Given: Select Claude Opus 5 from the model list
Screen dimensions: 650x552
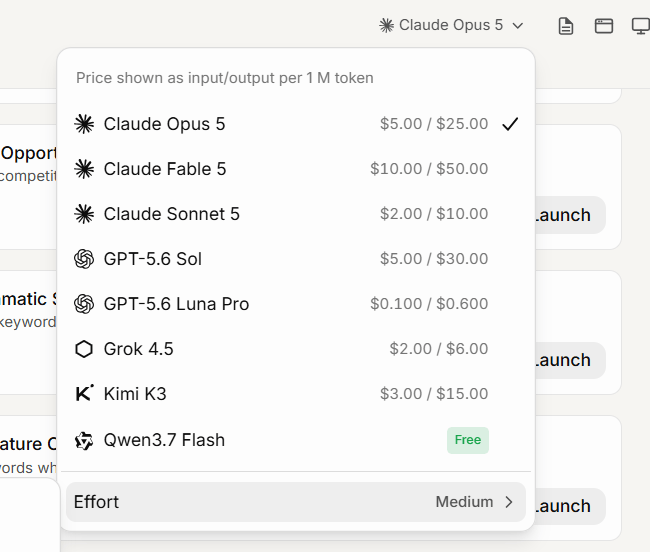Looking at the screenshot, I should pyautogui.click(x=296, y=124).
